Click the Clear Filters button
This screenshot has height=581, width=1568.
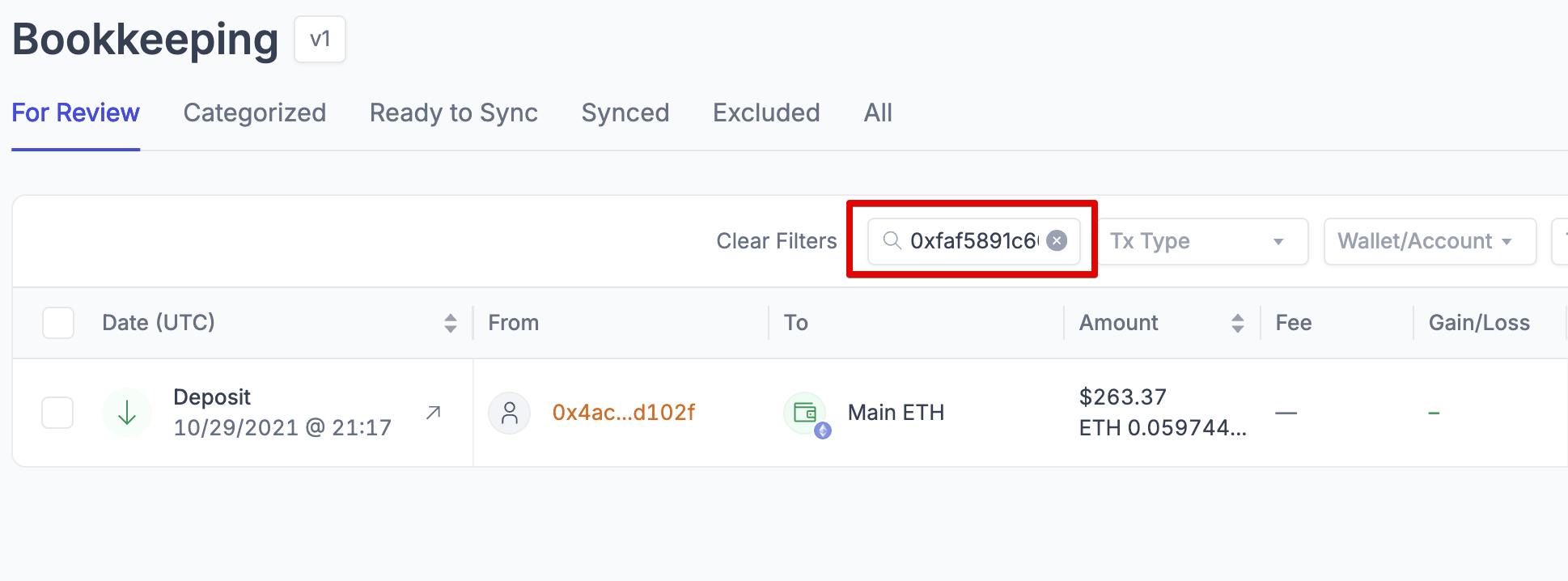point(776,241)
